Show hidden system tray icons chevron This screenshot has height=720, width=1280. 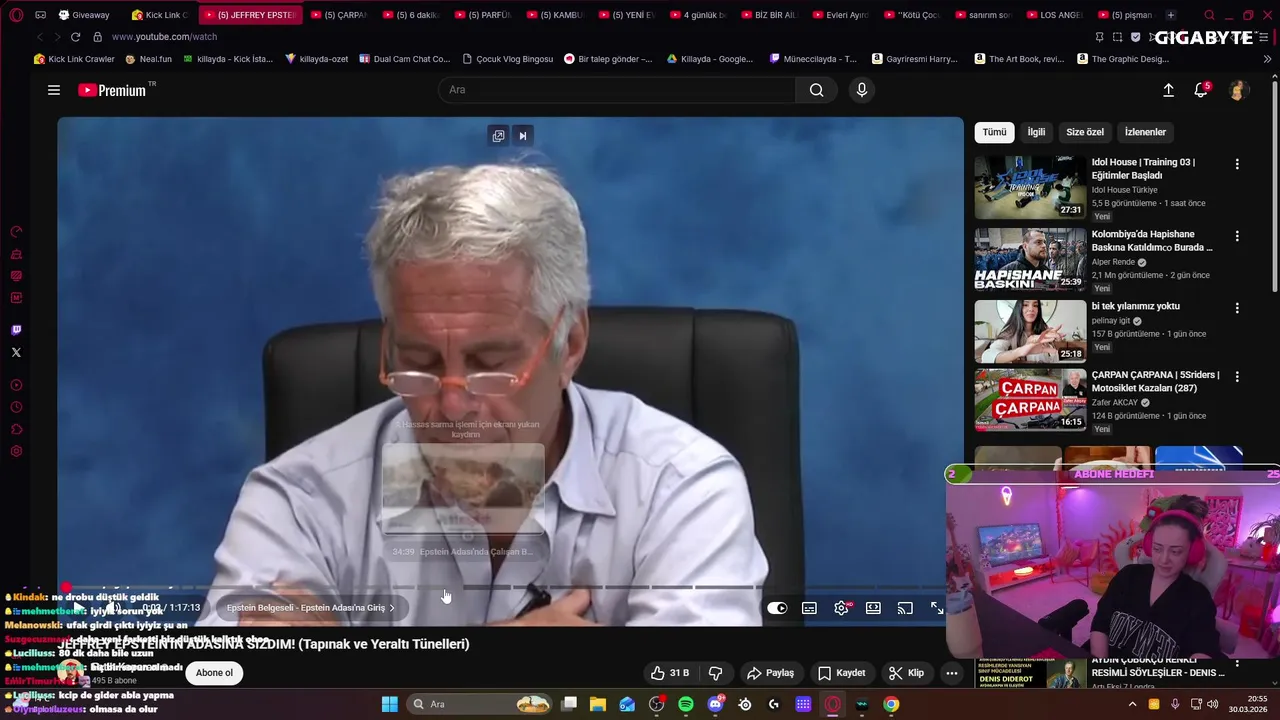click(x=1132, y=704)
